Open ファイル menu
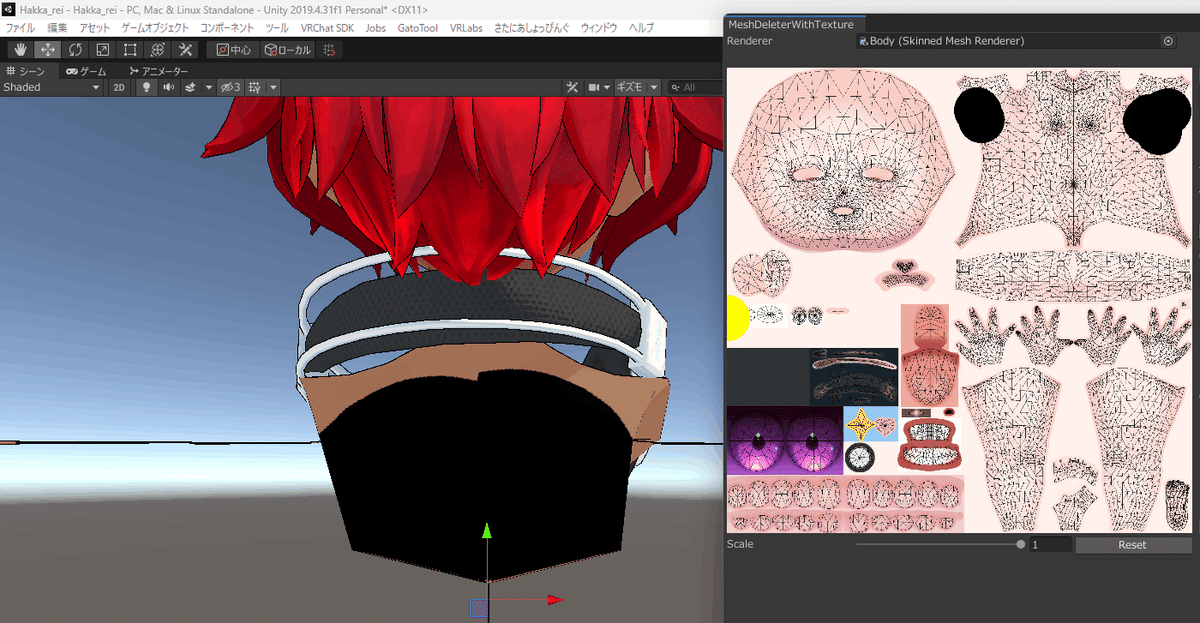Screen dimensions: 1200x623 pyautogui.click(x=20, y=28)
